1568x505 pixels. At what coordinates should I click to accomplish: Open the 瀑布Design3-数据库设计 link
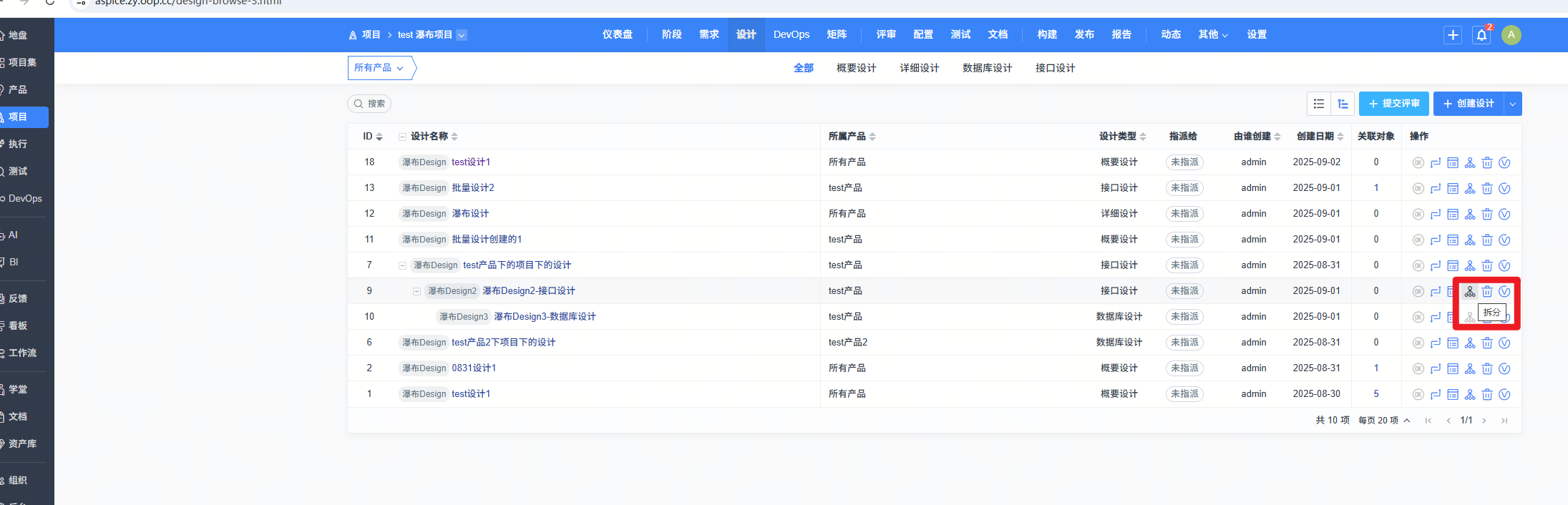(x=544, y=317)
